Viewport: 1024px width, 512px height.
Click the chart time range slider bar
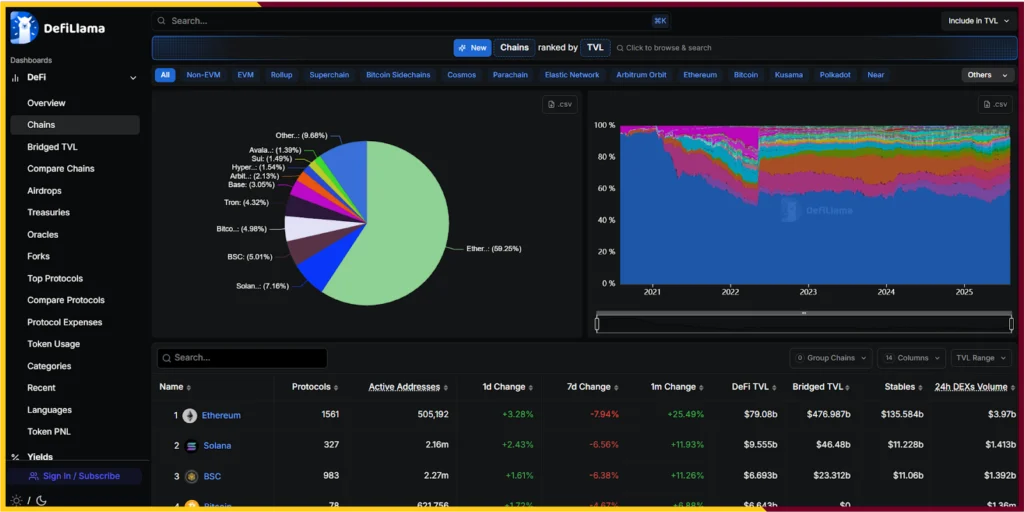(x=803, y=323)
